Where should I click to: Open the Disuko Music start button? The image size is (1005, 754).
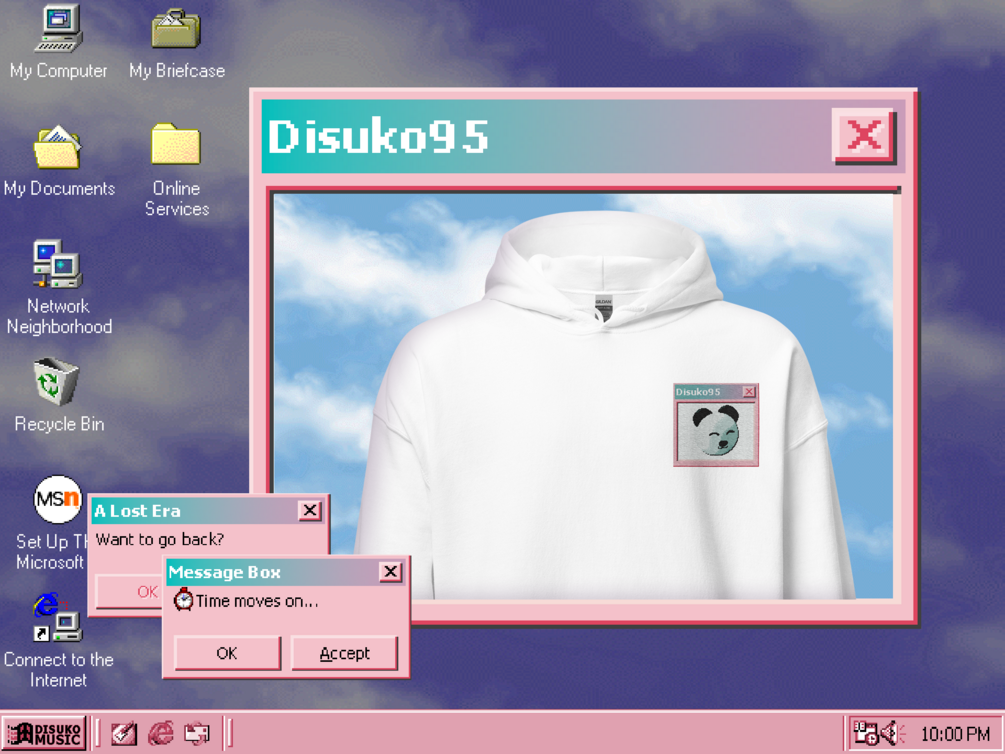[x=44, y=733]
